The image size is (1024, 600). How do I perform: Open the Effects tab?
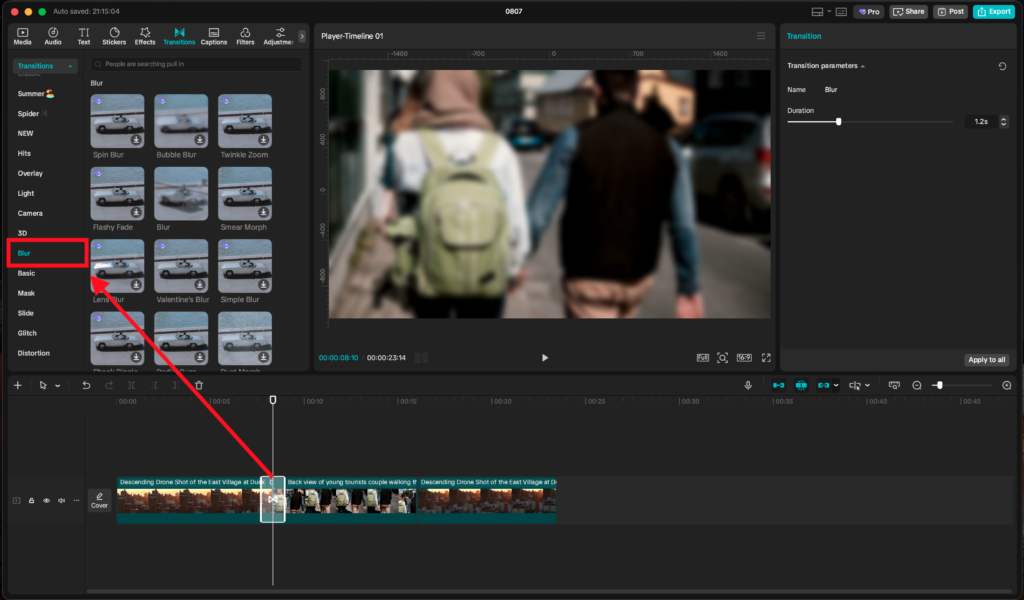(x=145, y=36)
